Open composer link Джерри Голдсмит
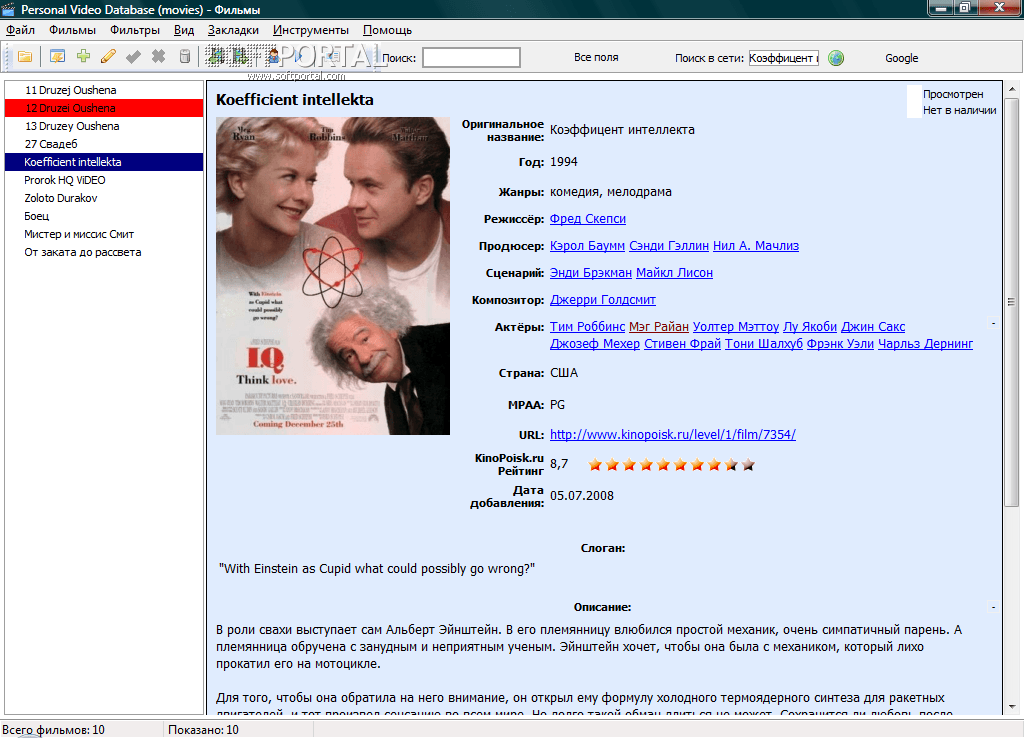 tap(603, 300)
